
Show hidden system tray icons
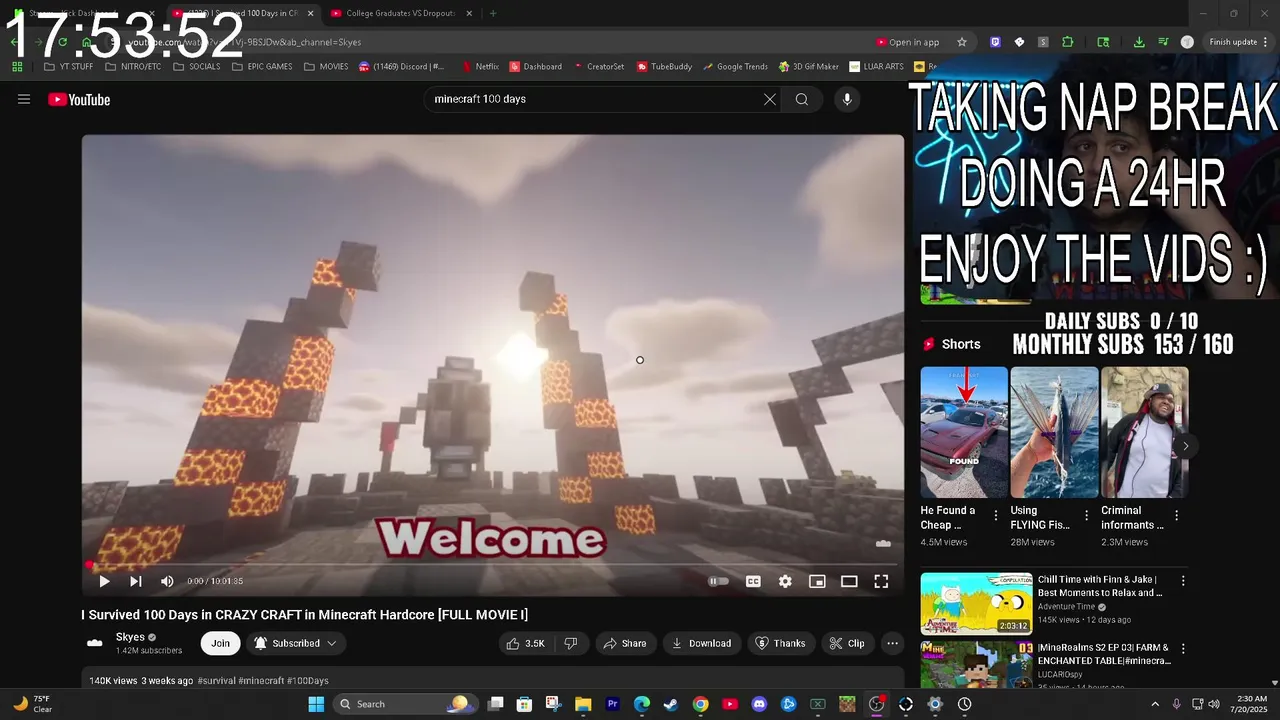coord(1155,704)
